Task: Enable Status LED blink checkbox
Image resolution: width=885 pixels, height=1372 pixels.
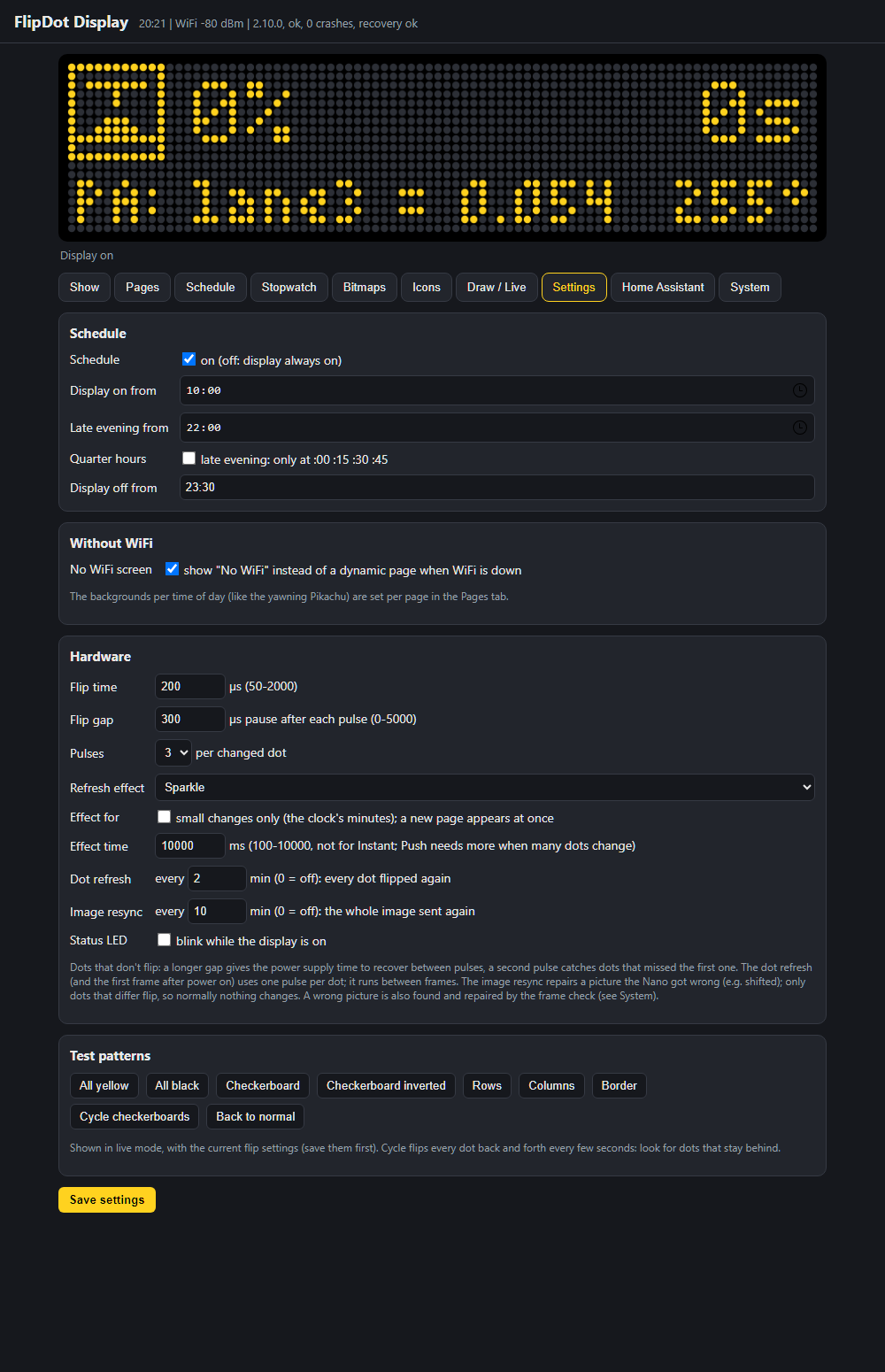Action: click(164, 940)
